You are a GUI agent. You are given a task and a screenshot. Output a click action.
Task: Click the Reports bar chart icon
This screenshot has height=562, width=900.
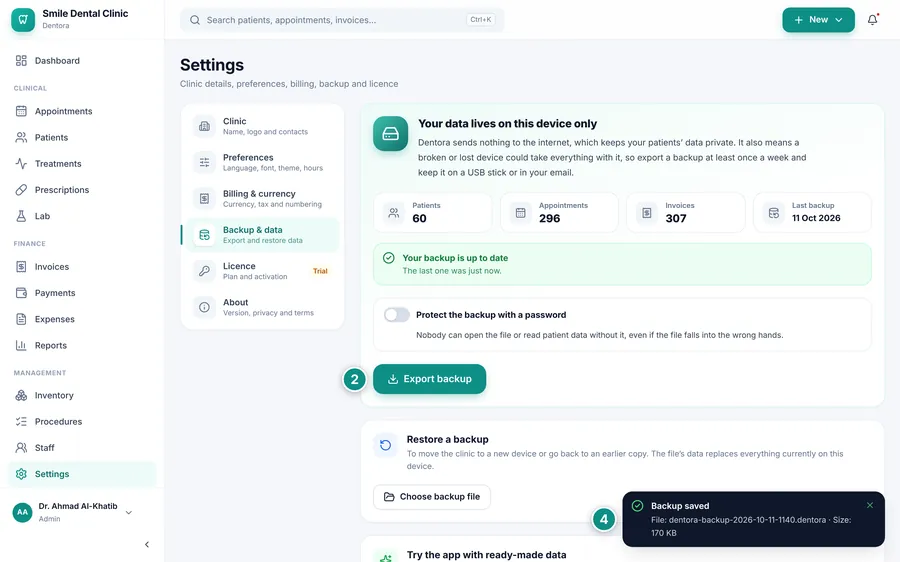[21, 345]
